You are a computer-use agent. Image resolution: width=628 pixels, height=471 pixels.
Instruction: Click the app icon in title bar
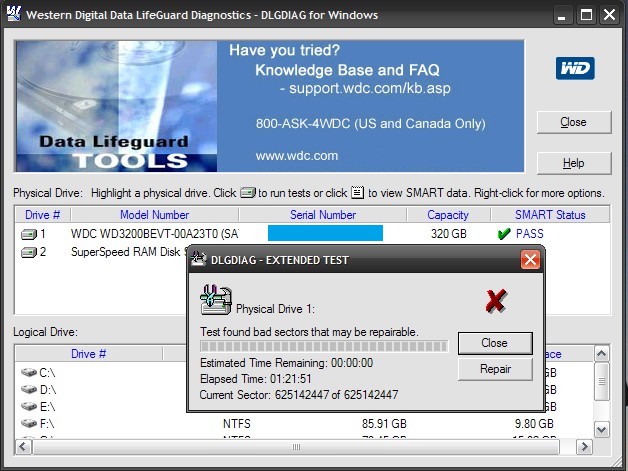[14, 14]
